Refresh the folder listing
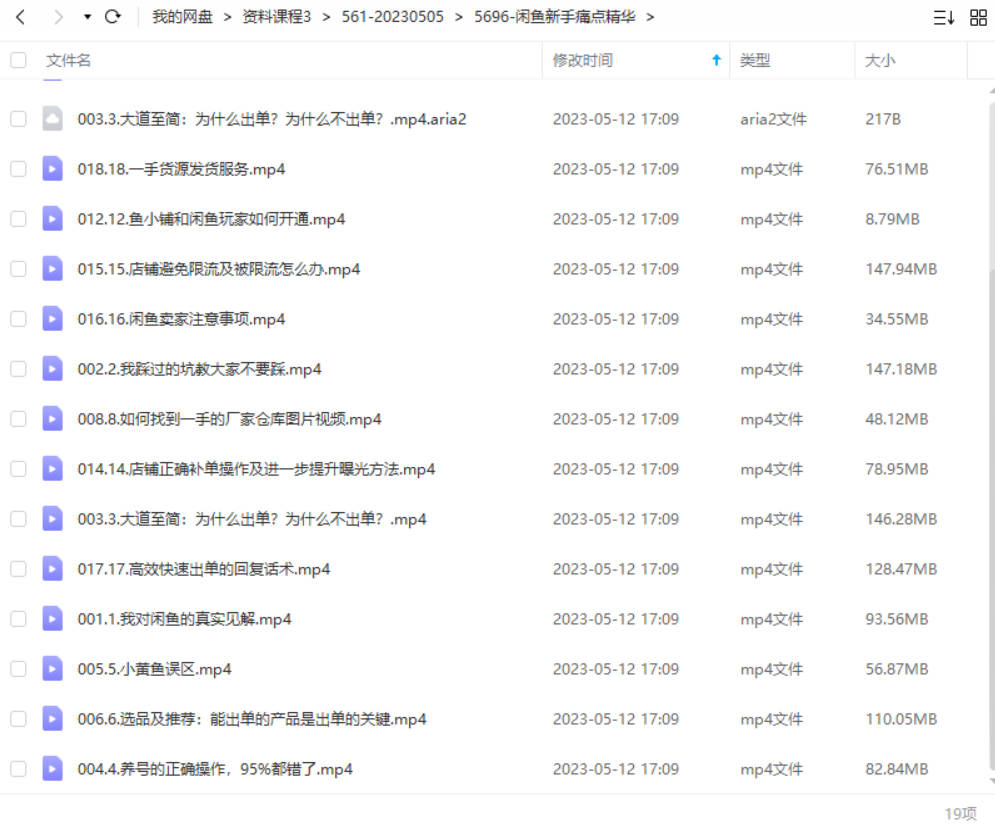 [113, 17]
